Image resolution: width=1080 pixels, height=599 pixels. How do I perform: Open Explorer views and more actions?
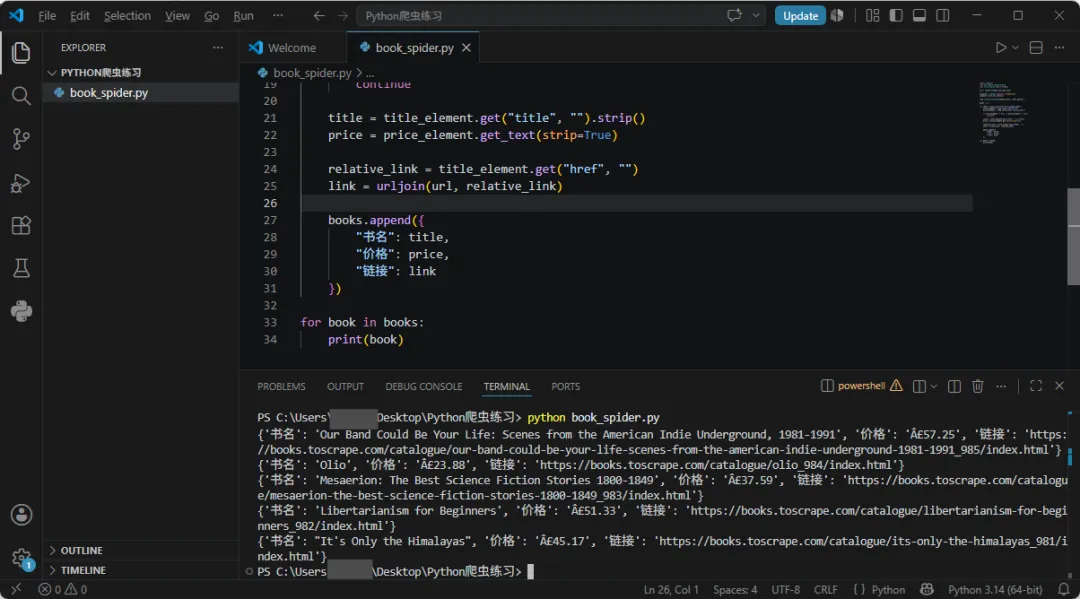pyautogui.click(x=218, y=48)
